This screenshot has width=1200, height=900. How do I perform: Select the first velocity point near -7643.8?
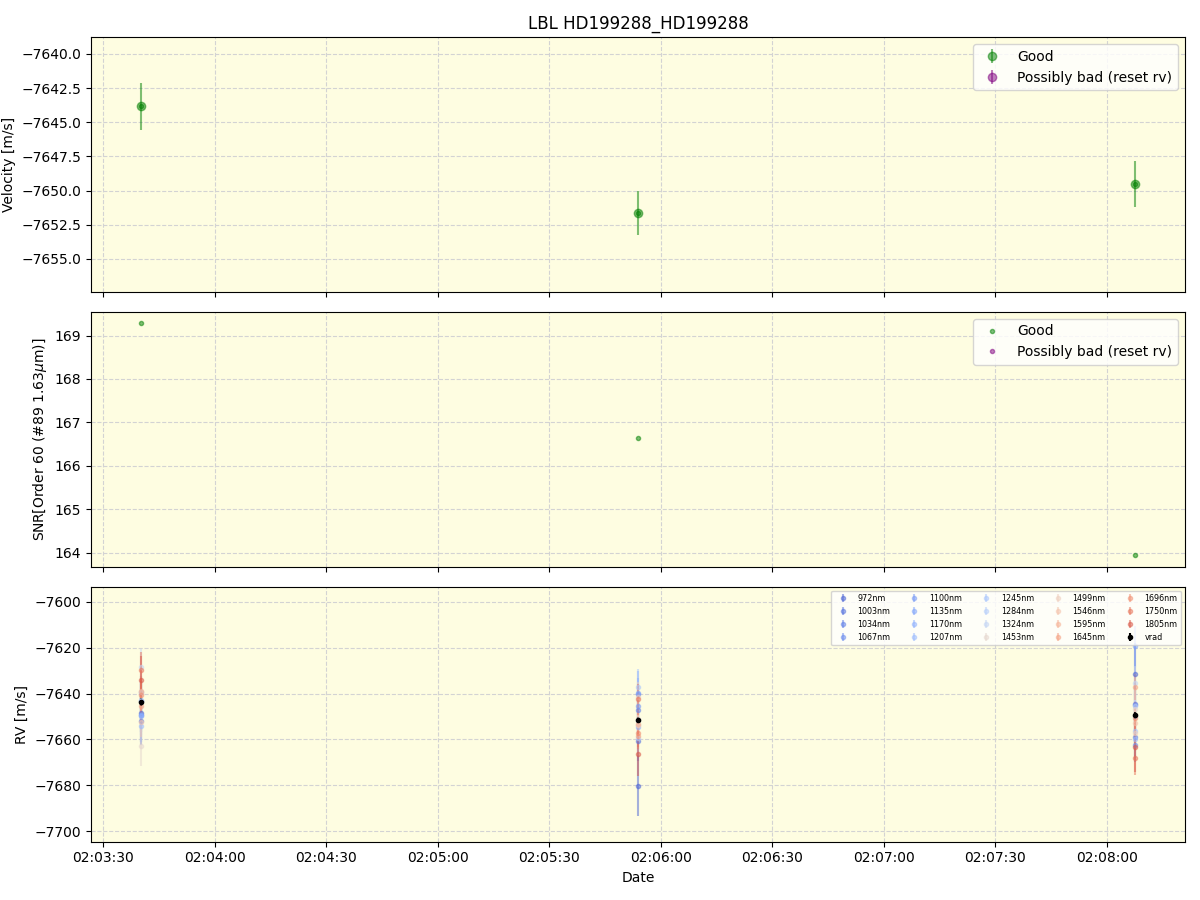pos(141,106)
